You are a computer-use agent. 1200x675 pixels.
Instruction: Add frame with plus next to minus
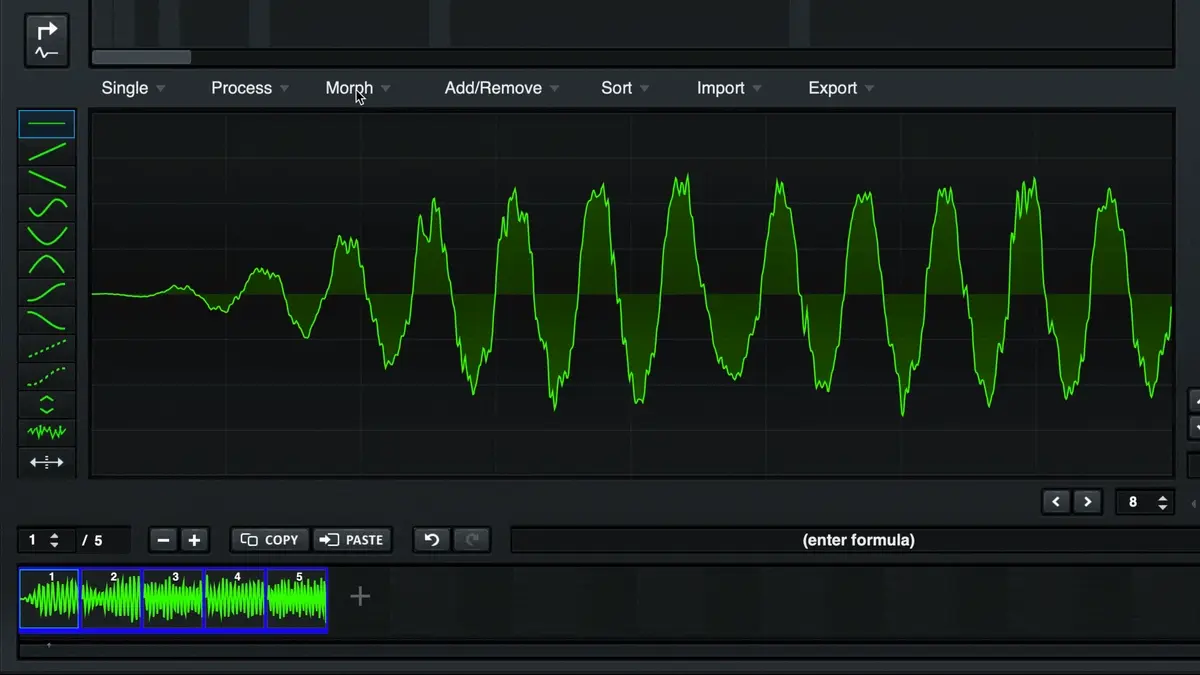coord(194,540)
